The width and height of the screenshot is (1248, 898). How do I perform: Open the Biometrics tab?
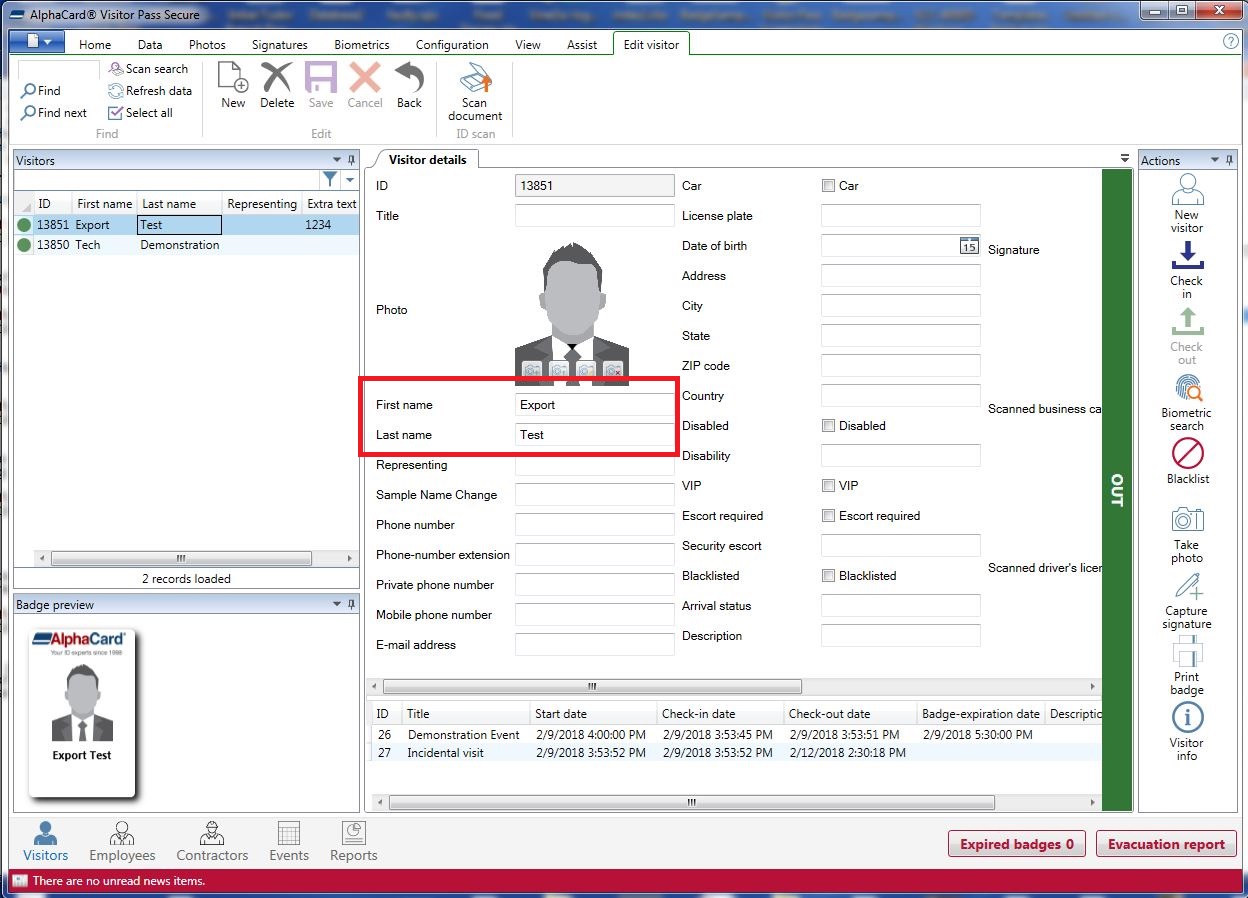click(x=361, y=44)
